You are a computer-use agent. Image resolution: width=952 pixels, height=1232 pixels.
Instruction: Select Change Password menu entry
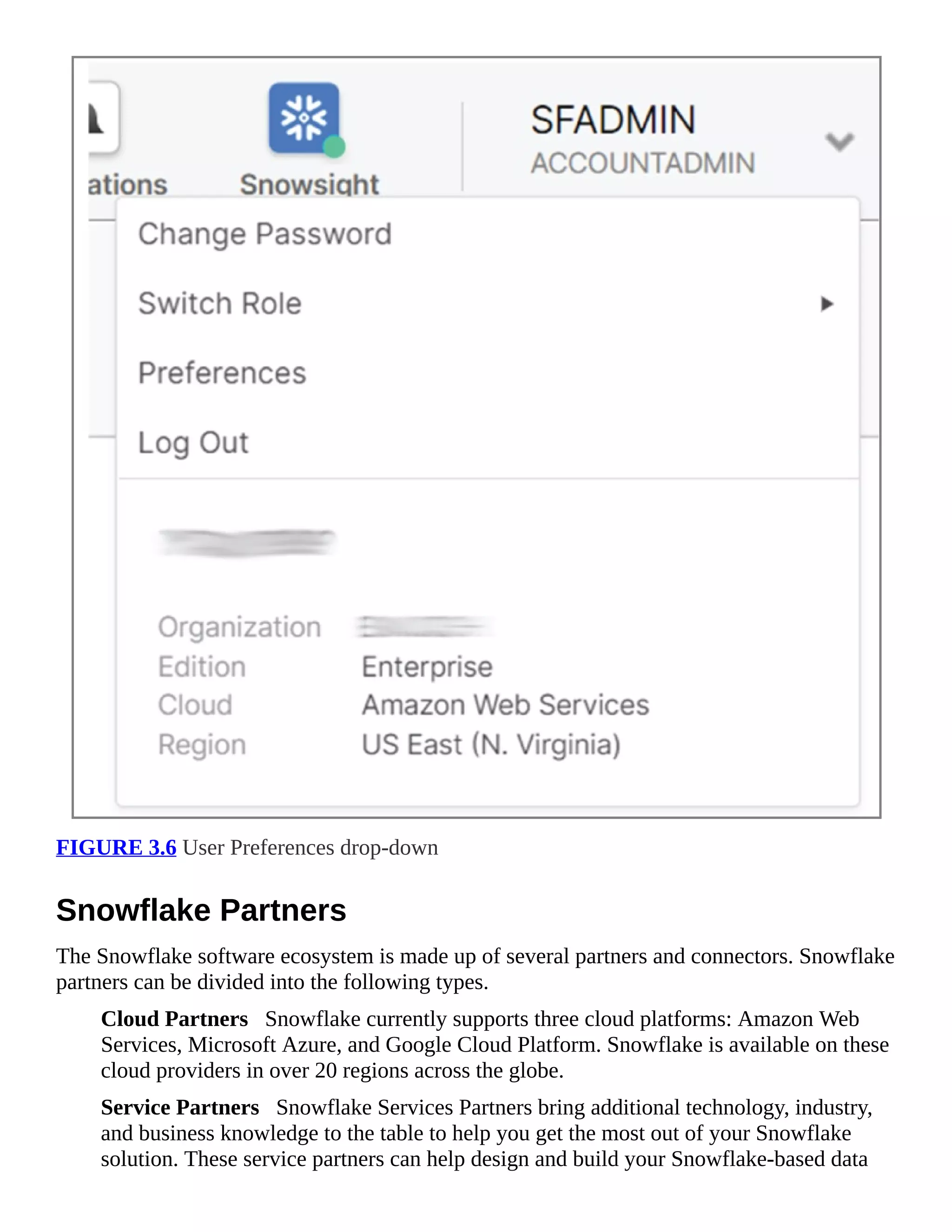tap(264, 234)
